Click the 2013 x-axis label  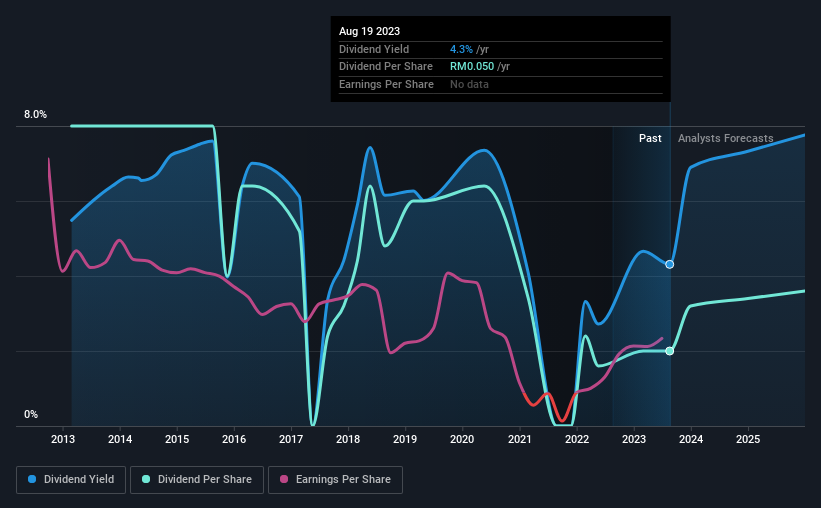(63, 439)
